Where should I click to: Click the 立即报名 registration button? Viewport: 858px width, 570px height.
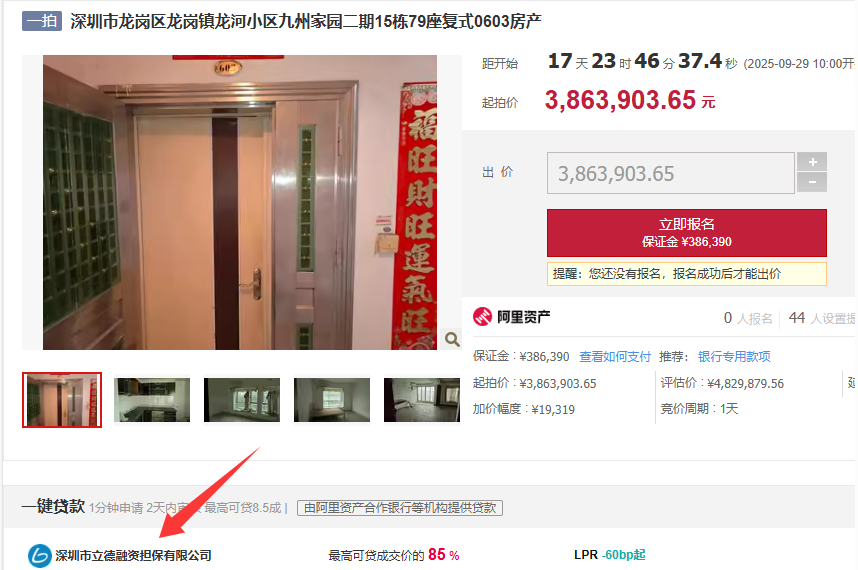(687, 232)
